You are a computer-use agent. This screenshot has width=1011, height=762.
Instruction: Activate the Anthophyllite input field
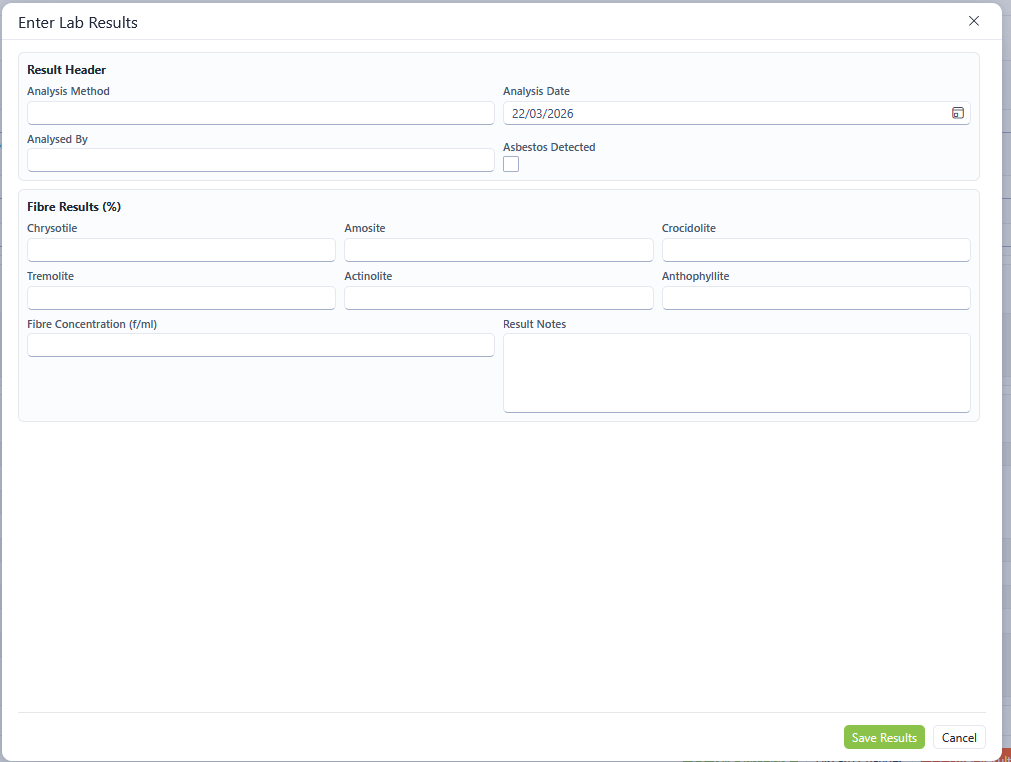(x=815, y=298)
